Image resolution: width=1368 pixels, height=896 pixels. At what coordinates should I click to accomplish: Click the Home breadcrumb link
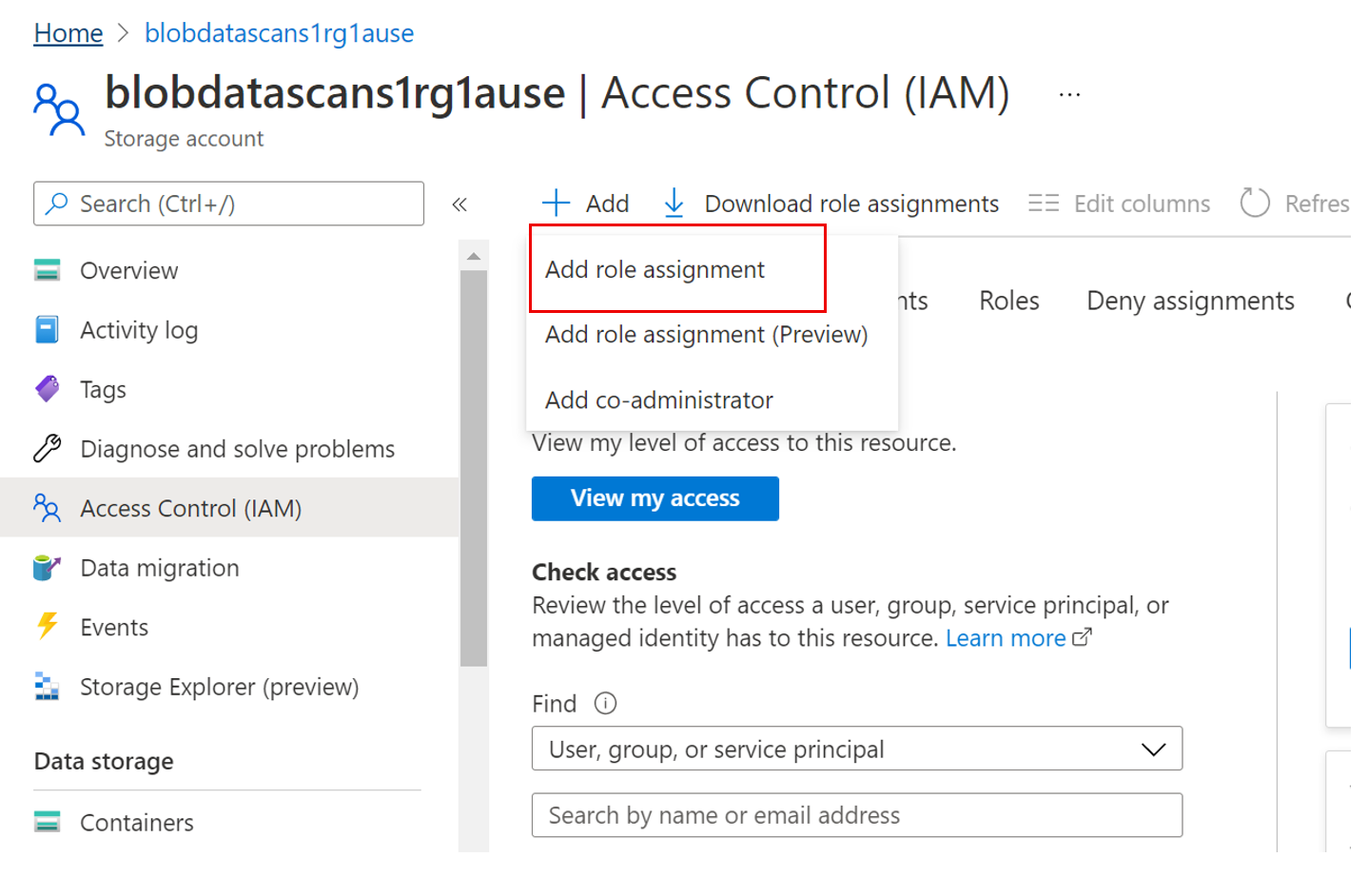point(68,33)
